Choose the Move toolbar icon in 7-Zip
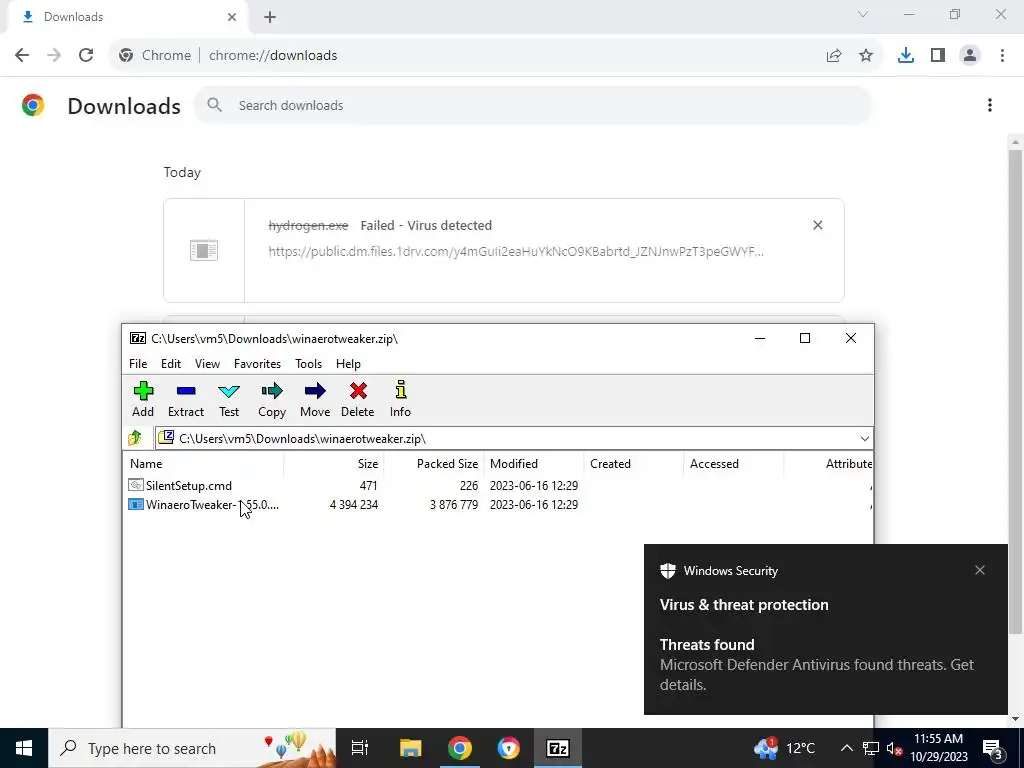Screen dimensions: 1024x768 [315, 399]
